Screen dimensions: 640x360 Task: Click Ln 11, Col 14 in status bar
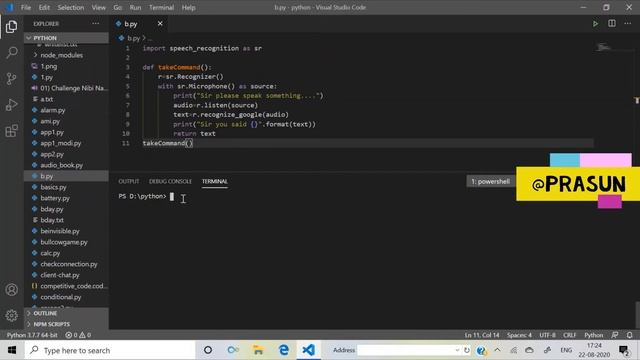(x=482, y=335)
